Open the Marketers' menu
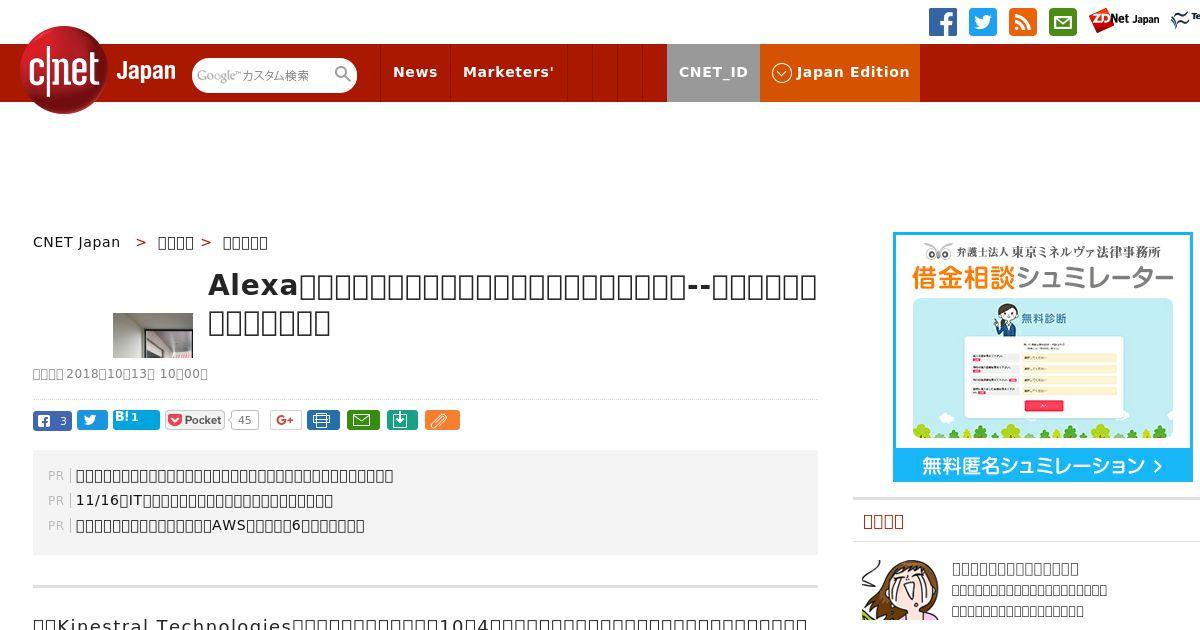This screenshot has width=1200, height=630. pyautogui.click(x=508, y=72)
